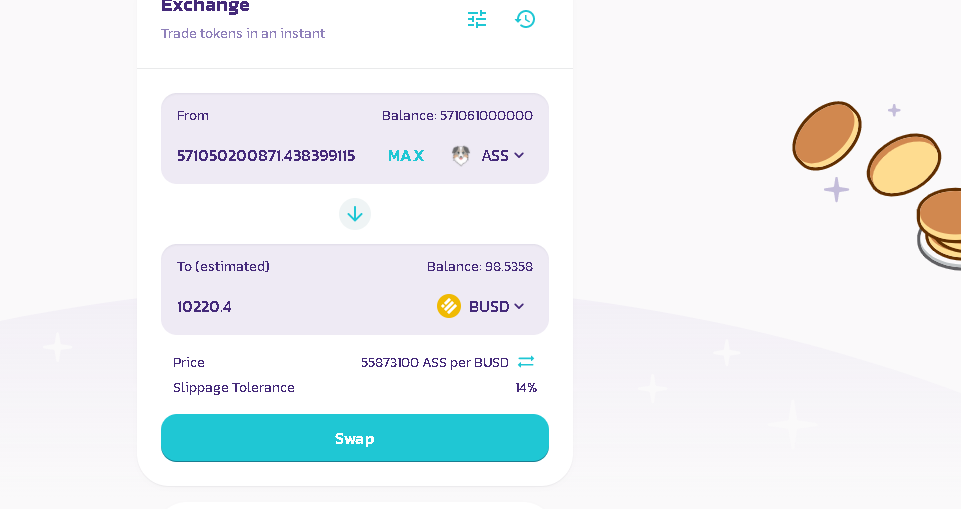Image resolution: width=961 pixels, height=509 pixels.
Task: Click the To balance 98.5358 text
Action: [x=480, y=266]
